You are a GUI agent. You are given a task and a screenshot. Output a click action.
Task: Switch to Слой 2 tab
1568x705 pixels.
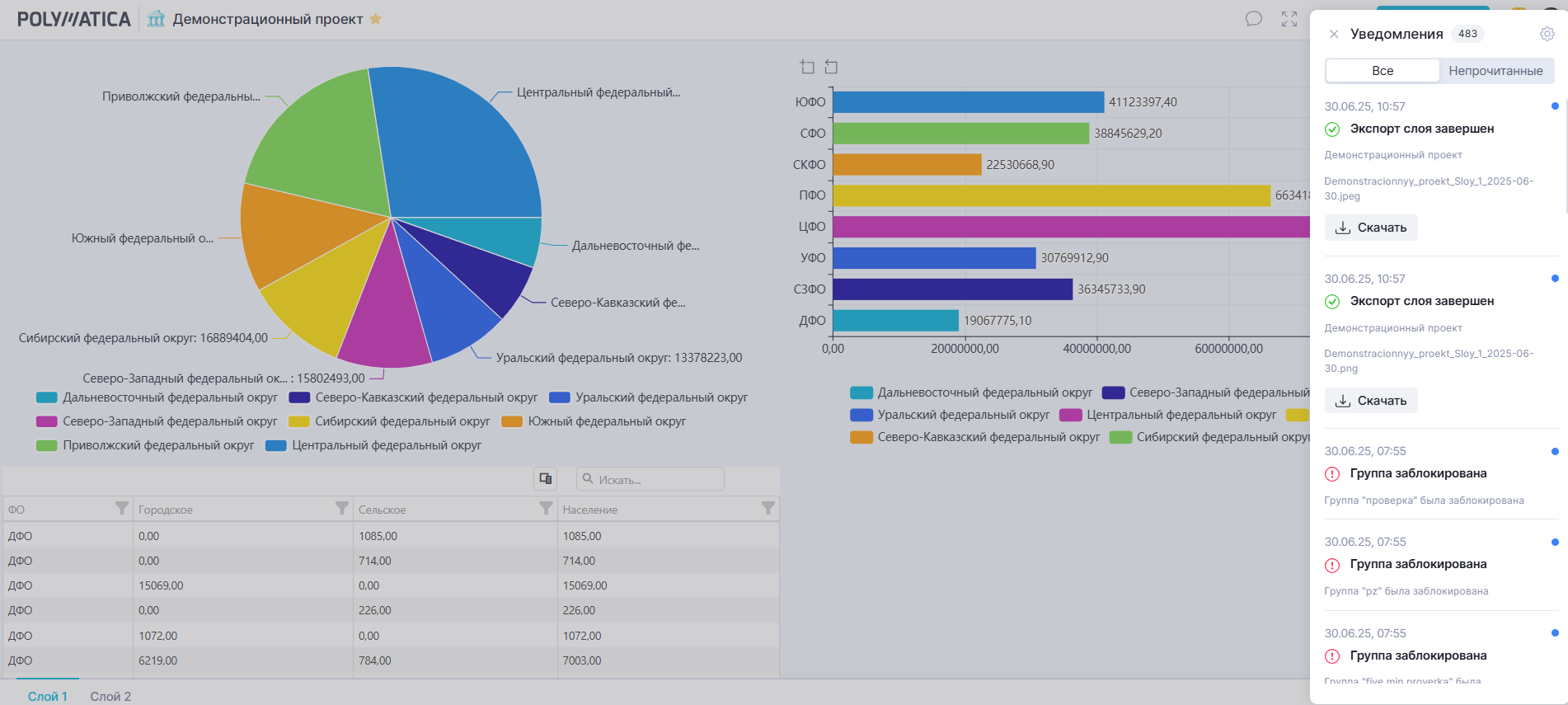click(110, 696)
